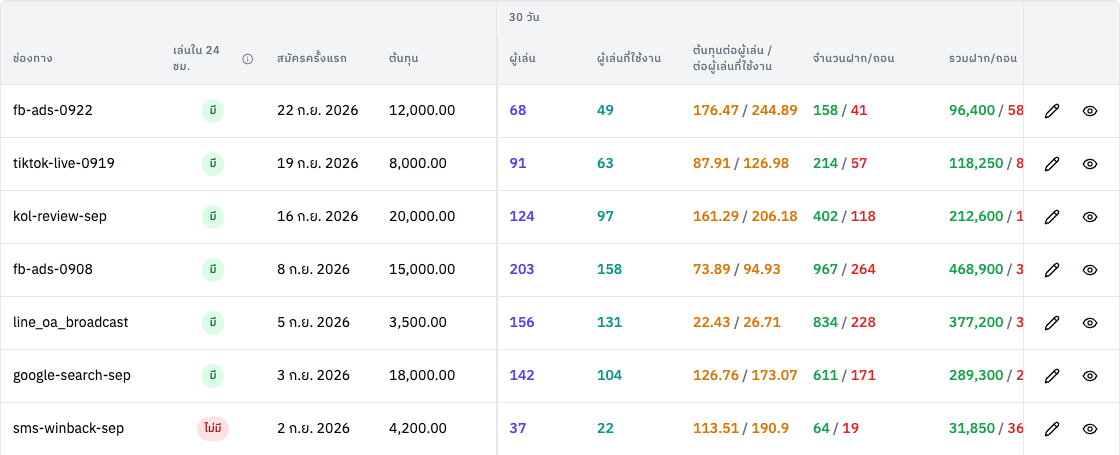Select the kol-review-sep channel name
This screenshot has height=455, width=1120.
coord(60,216)
